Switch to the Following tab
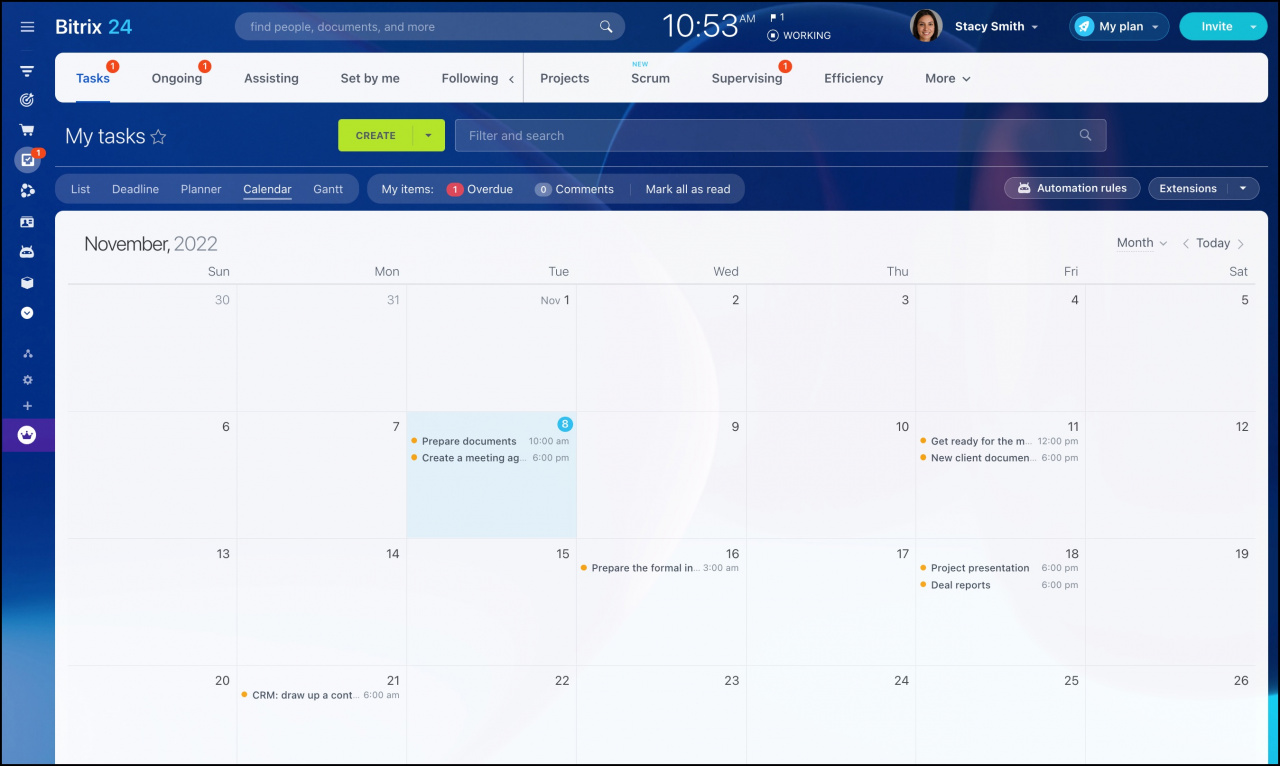Viewport: 1280px width, 766px height. (470, 78)
